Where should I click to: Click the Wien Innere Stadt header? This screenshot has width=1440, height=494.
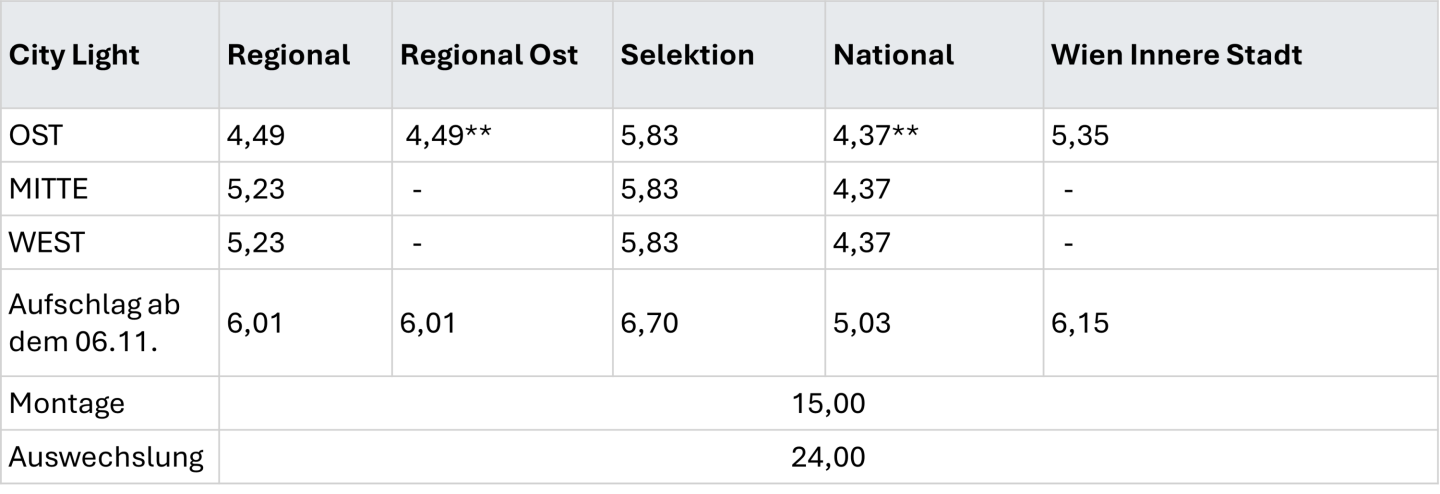[1176, 55]
